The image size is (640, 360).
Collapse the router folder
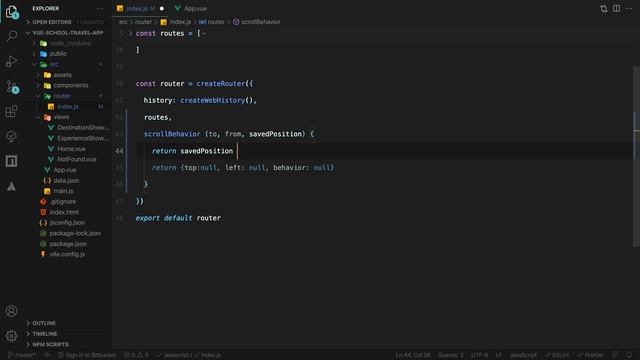click(x=62, y=96)
